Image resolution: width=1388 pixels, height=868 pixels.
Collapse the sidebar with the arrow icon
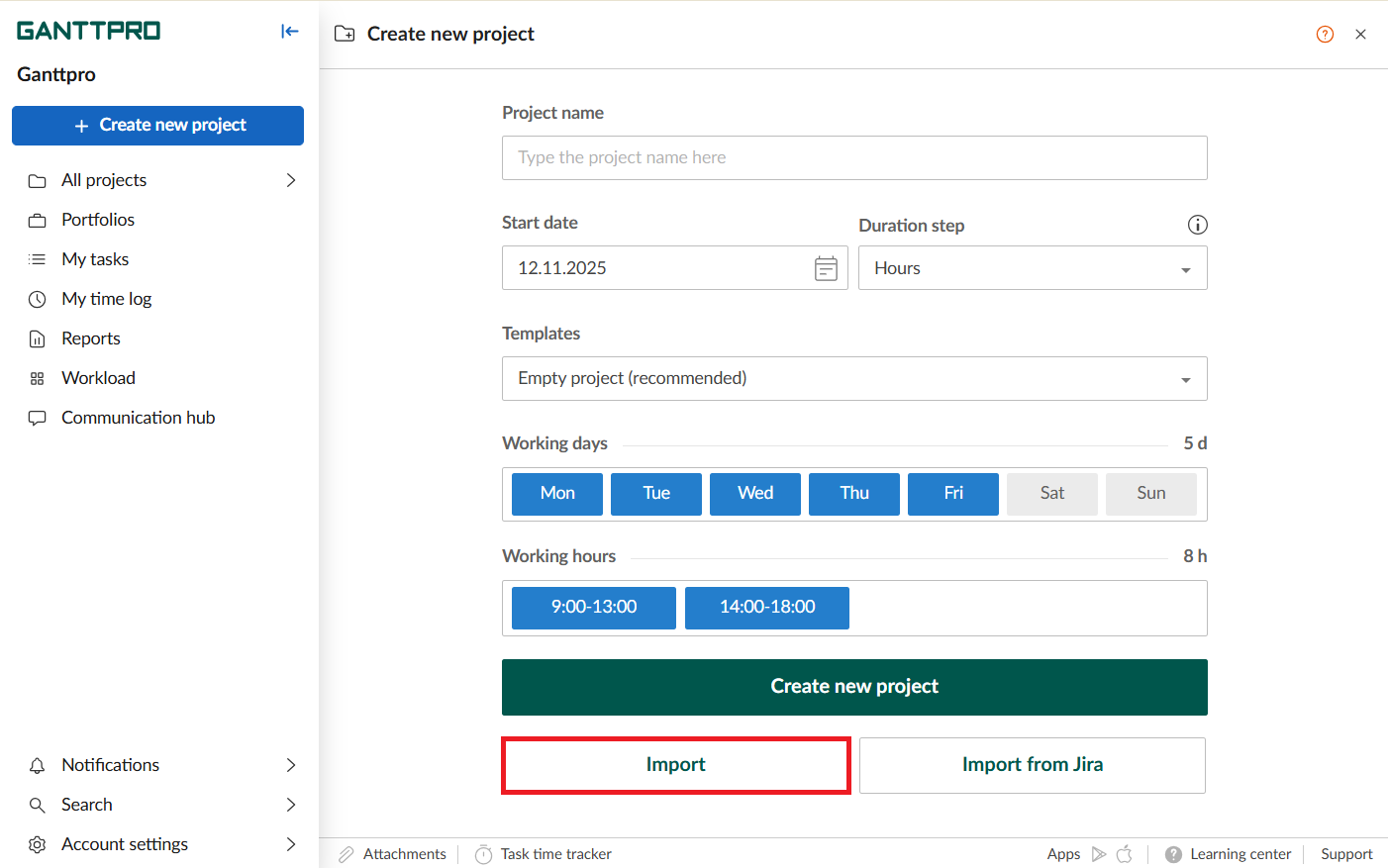point(289,32)
